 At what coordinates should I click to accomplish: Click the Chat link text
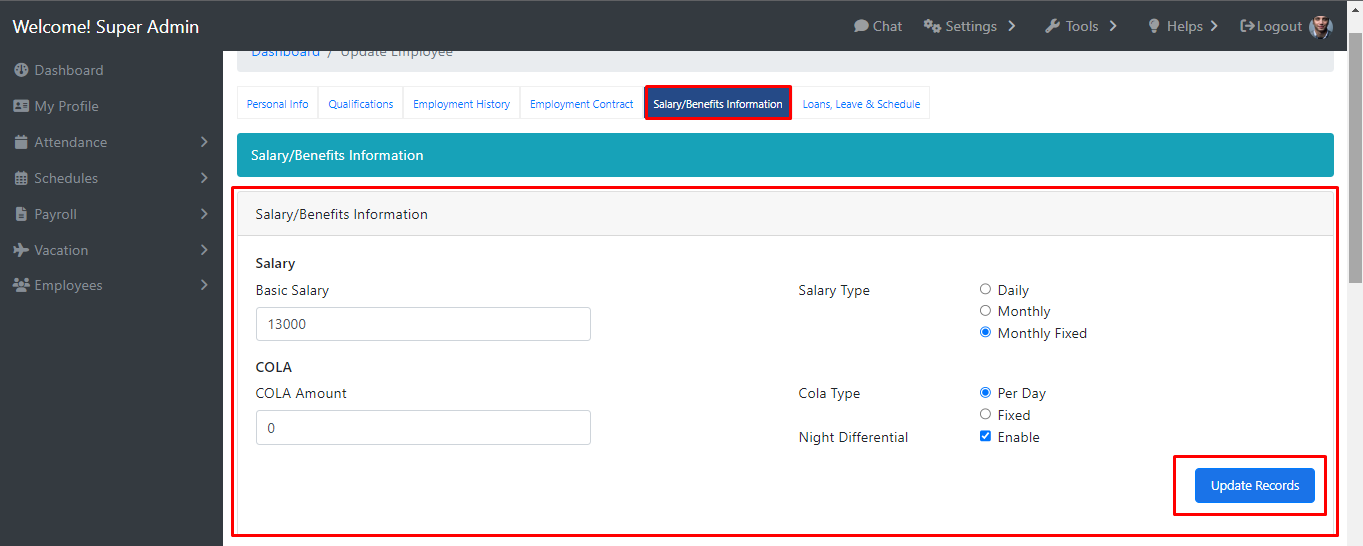point(887,26)
